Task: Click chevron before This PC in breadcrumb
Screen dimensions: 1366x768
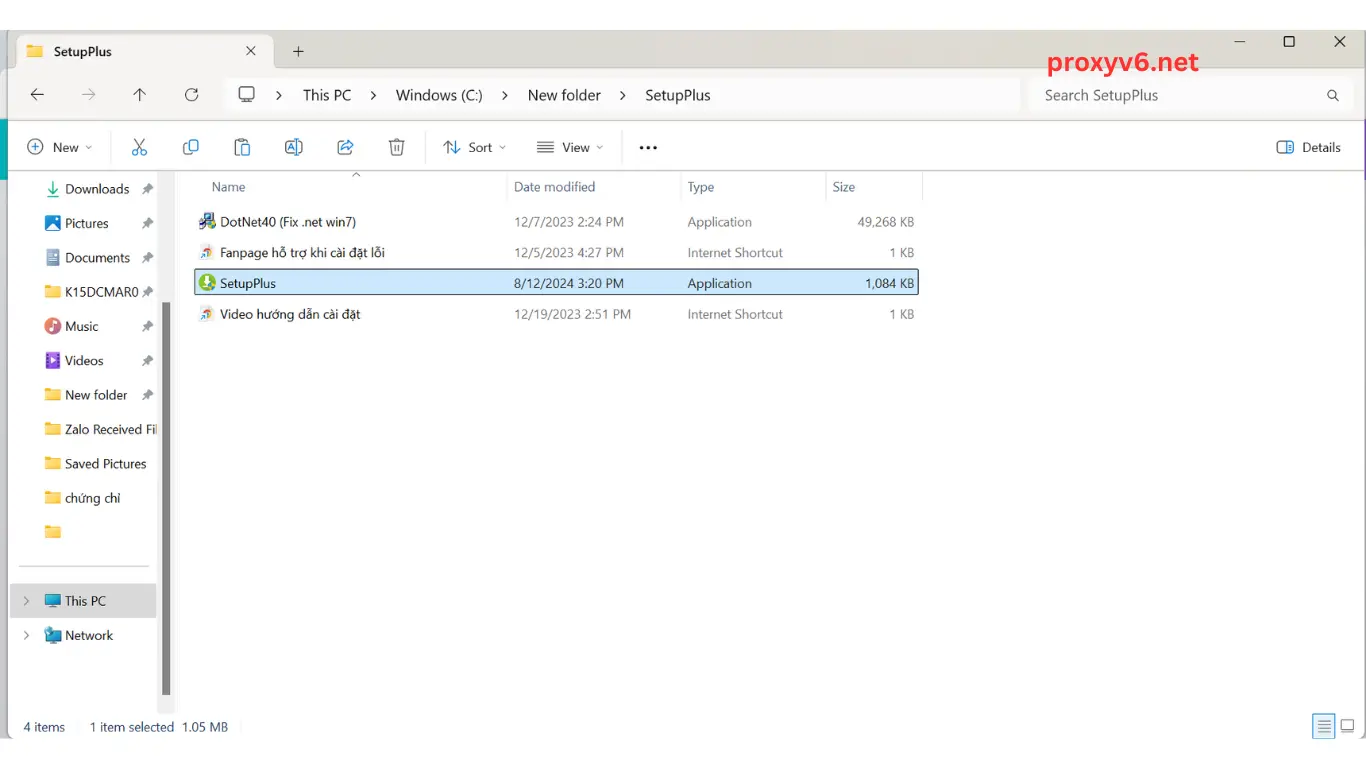Action: click(x=279, y=96)
